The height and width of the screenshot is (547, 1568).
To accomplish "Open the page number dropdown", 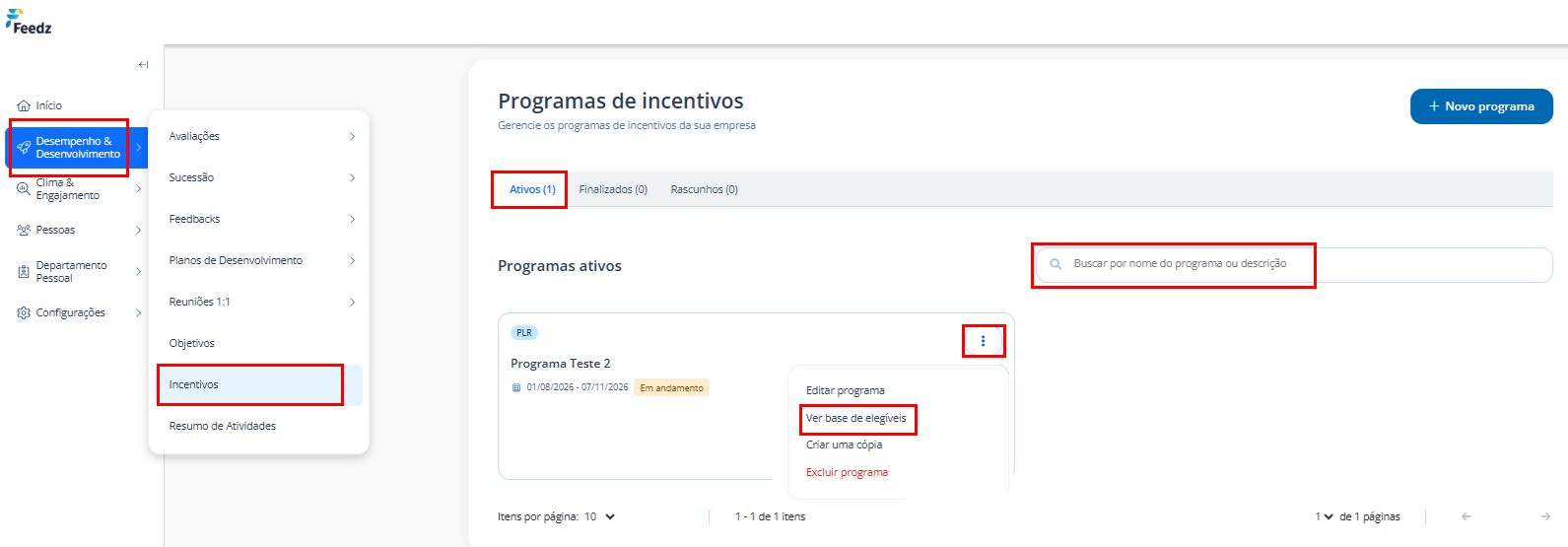I will coord(1324,516).
